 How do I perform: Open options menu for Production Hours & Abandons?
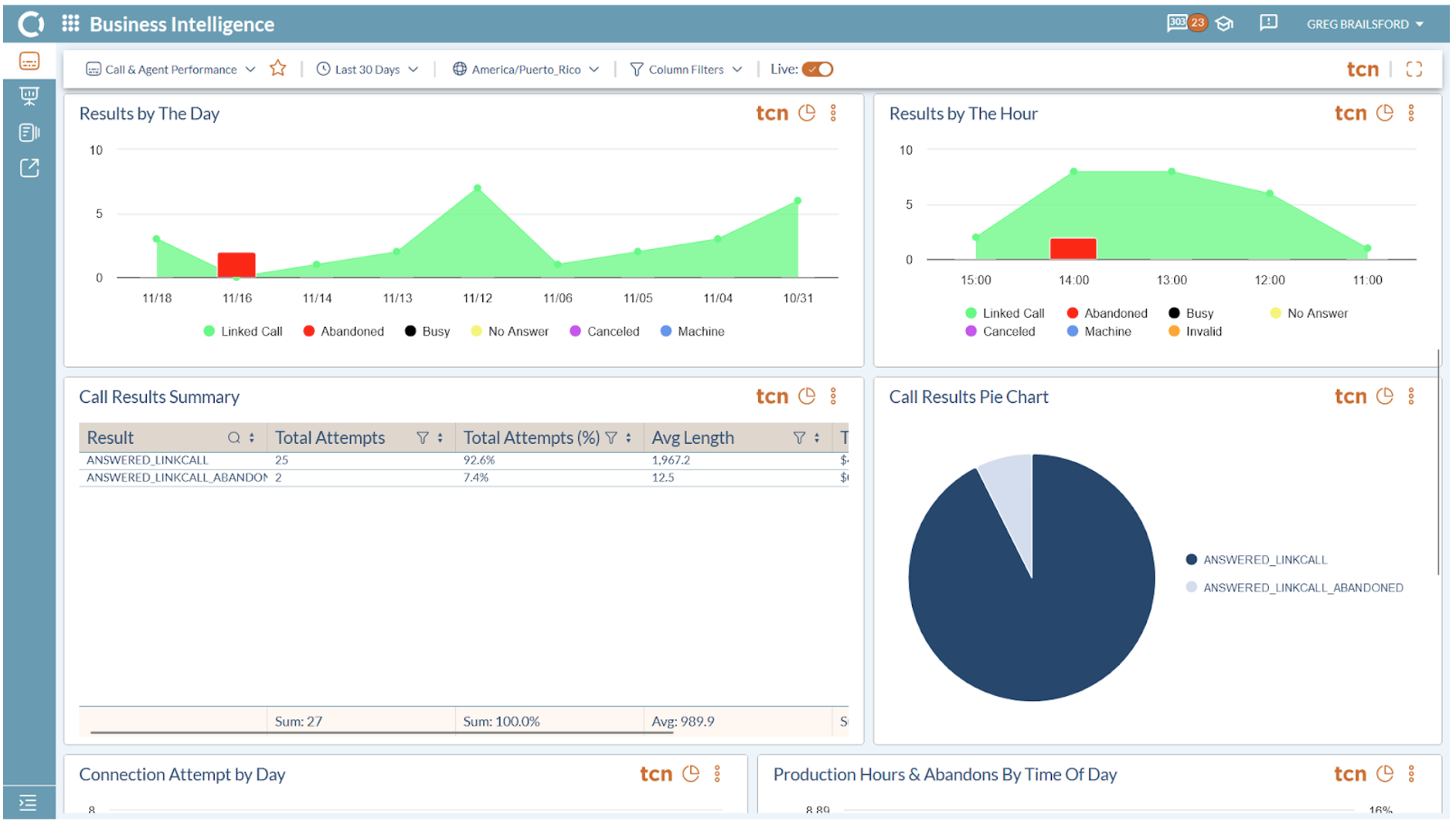pyautogui.click(x=1412, y=773)
